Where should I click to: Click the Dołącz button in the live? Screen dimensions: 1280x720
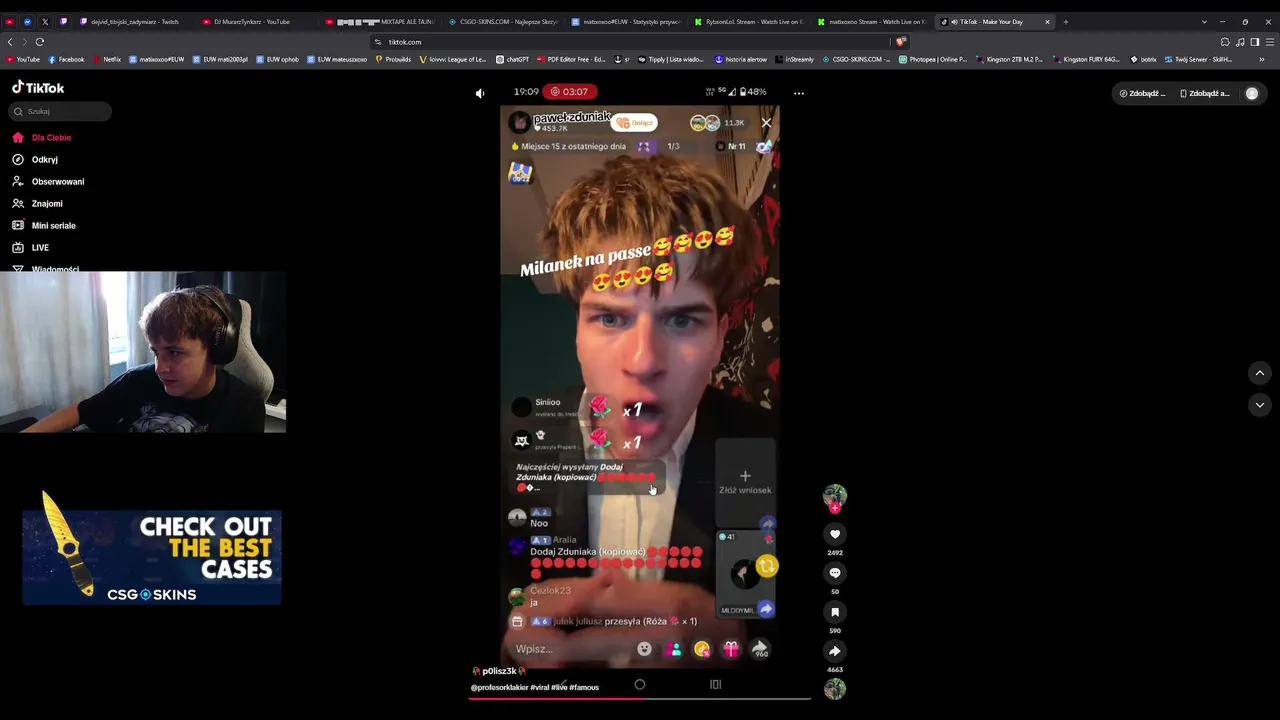tap(635, 123)
